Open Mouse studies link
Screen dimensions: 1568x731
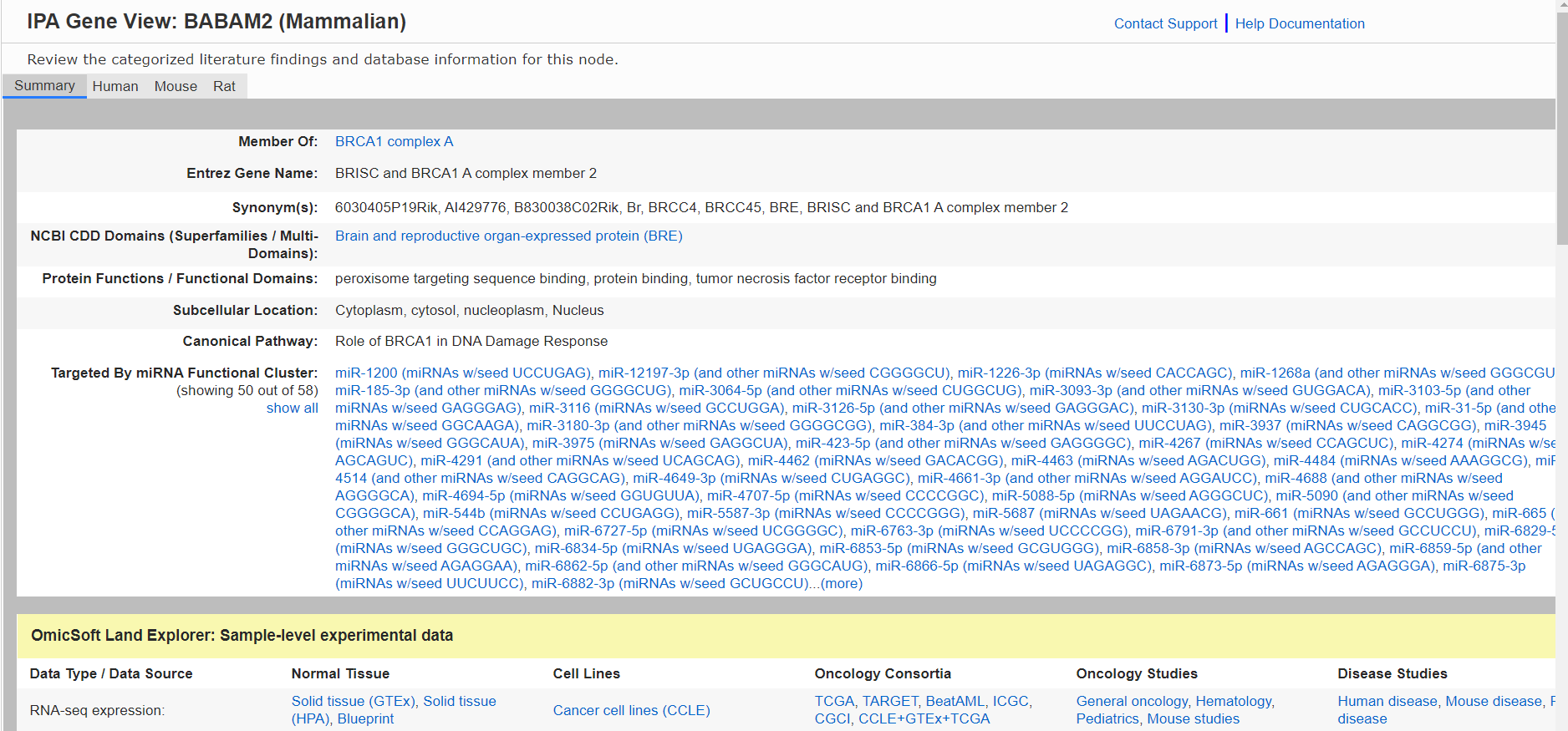(1193, 718)
